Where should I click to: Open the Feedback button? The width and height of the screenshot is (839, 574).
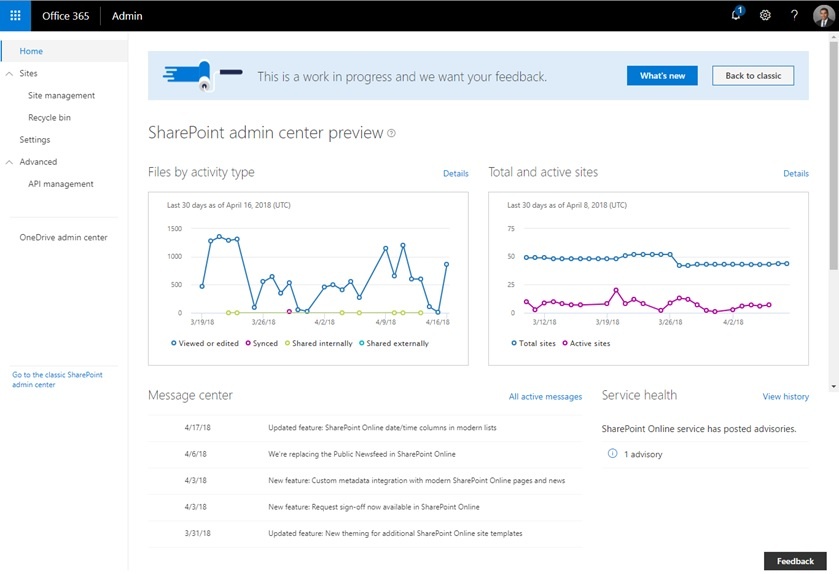click(795, 561)
